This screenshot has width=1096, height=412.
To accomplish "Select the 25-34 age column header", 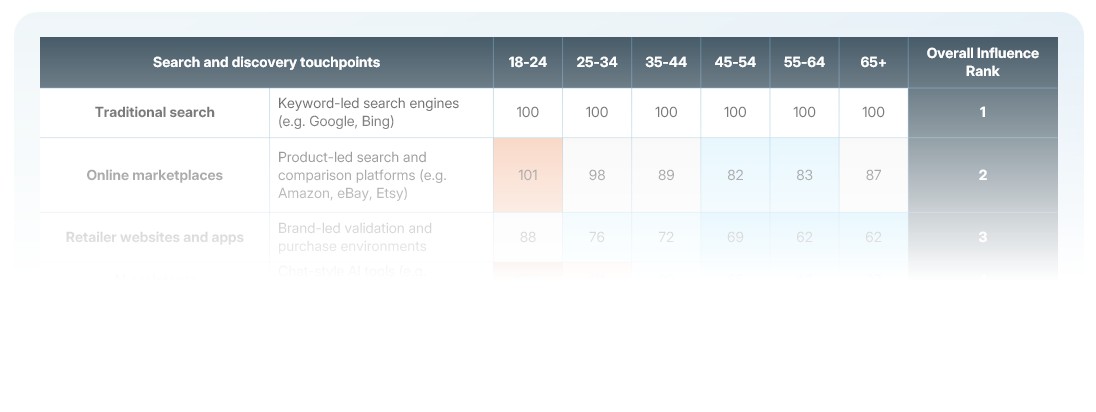I will 597,62.
